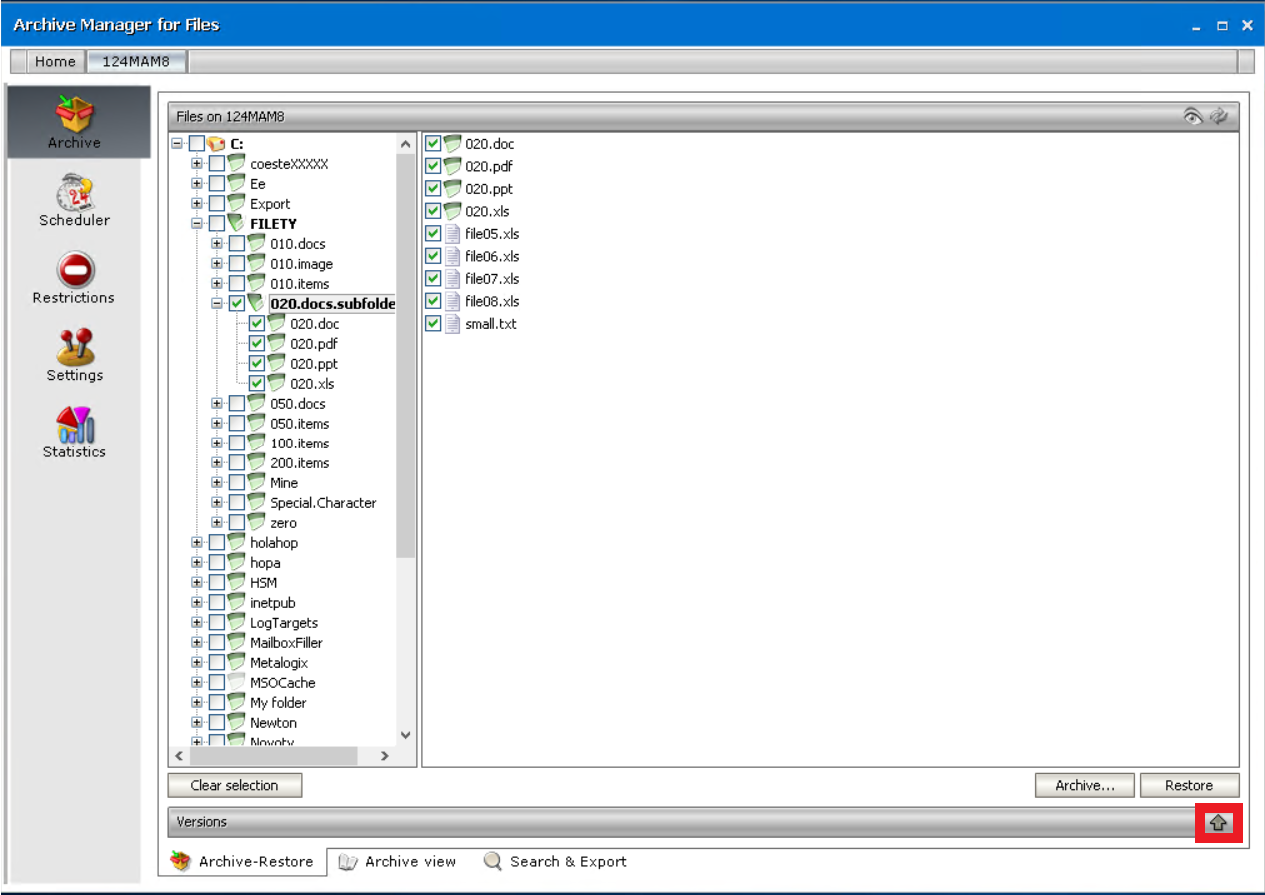Switch to the 124MAM8 tab
Screen dimensions: 1265x895
(x=137, y=62)
